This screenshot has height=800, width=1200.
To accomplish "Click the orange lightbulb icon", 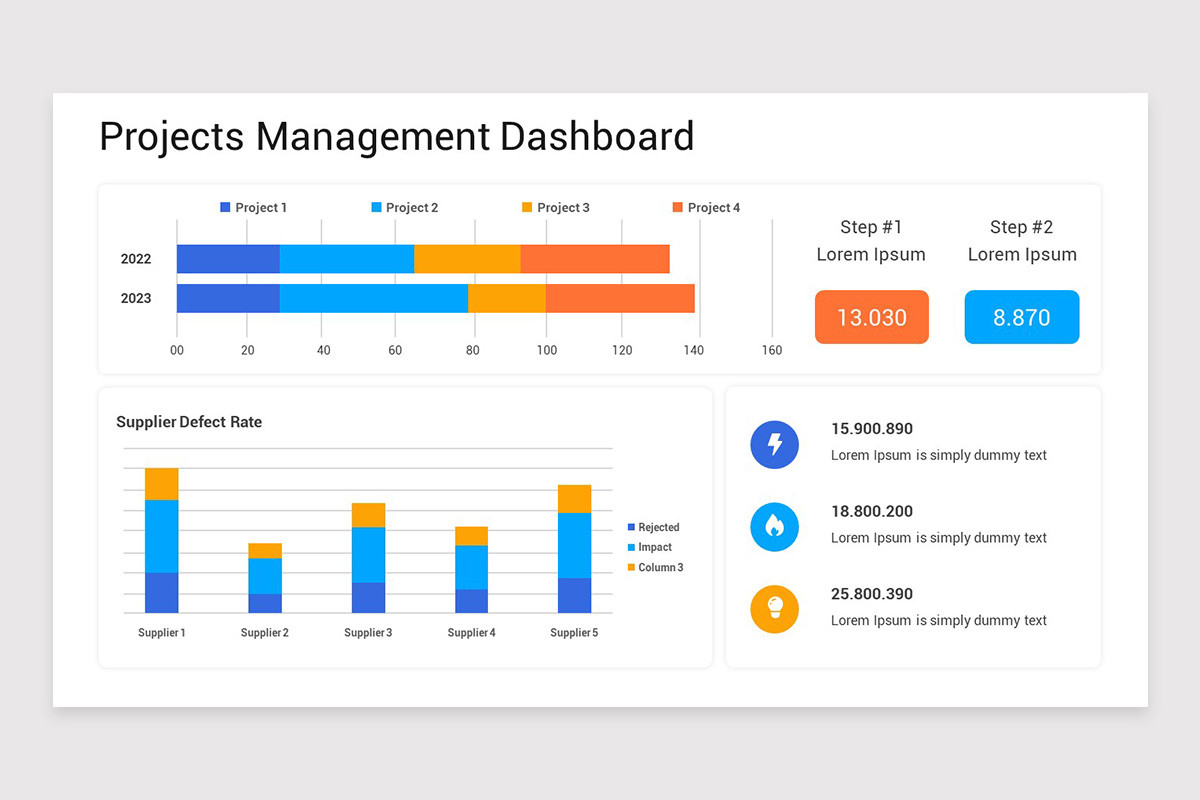I will click(774, 609).
